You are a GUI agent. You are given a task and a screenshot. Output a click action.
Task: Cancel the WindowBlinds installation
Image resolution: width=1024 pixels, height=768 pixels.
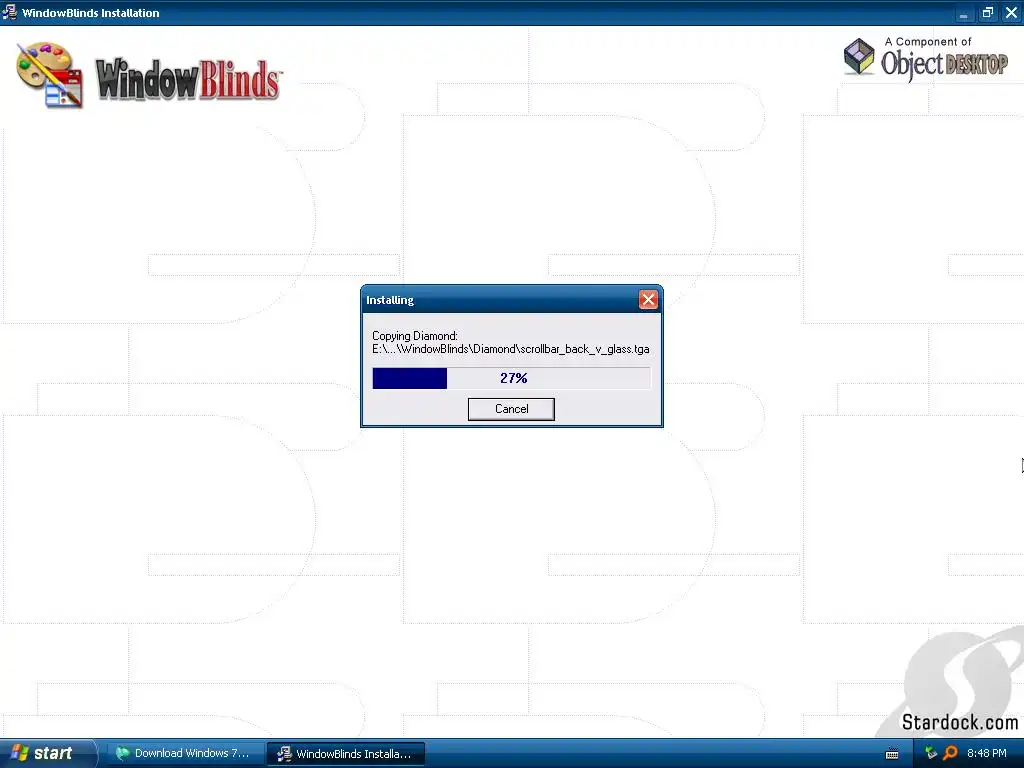(x=511, y=409)
